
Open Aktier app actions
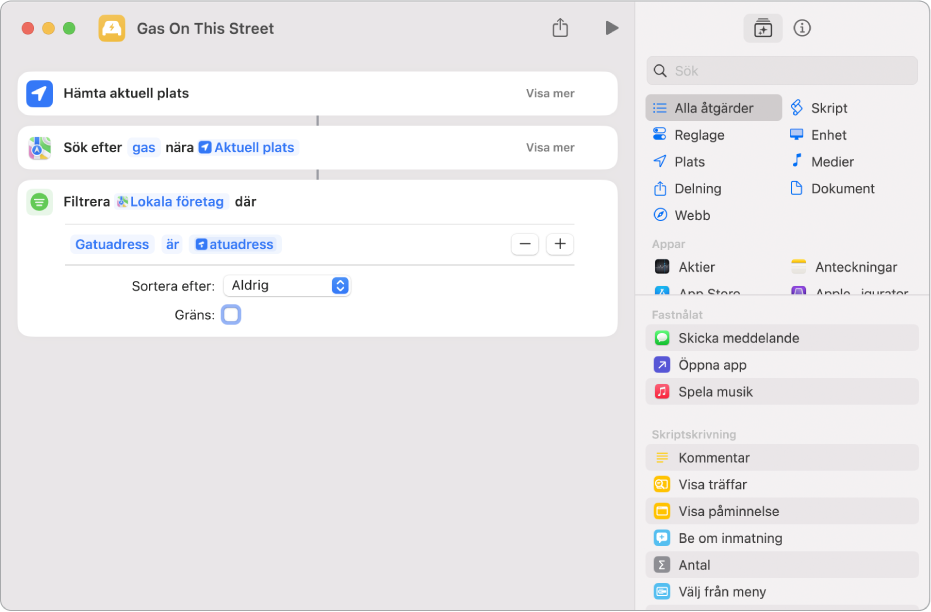[x=685, y=267]
